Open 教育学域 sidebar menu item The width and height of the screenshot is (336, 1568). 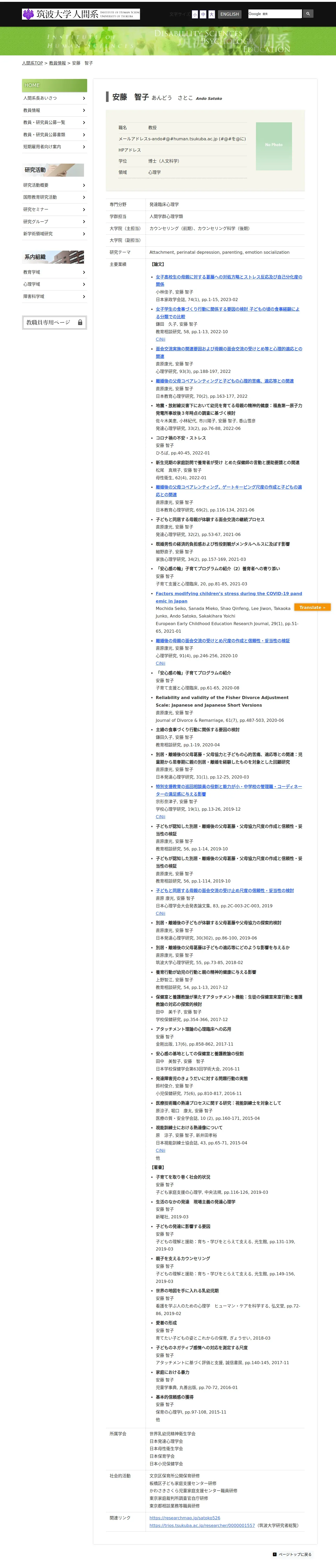[54, 272]
